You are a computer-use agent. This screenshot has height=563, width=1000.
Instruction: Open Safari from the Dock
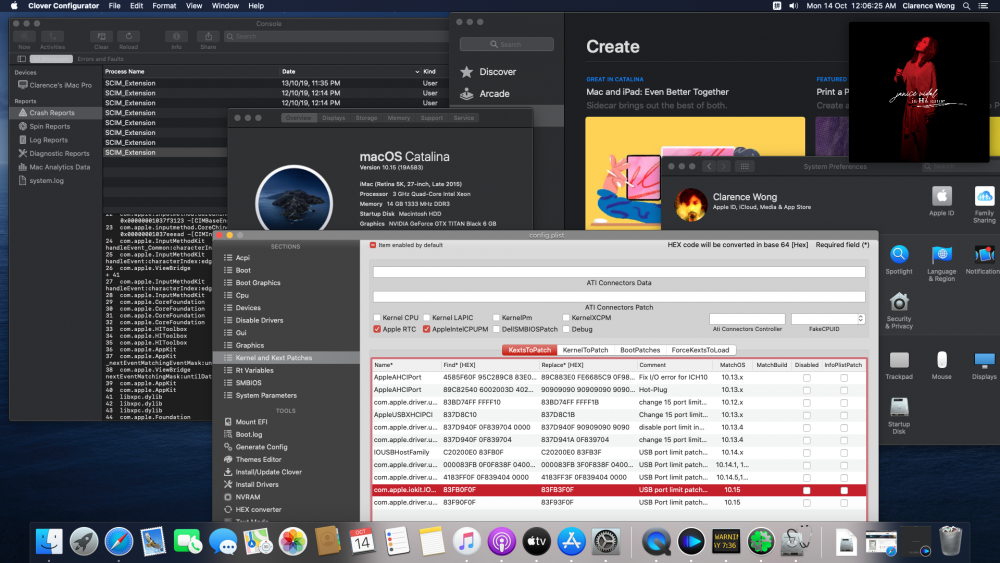[x=119, y=542]
